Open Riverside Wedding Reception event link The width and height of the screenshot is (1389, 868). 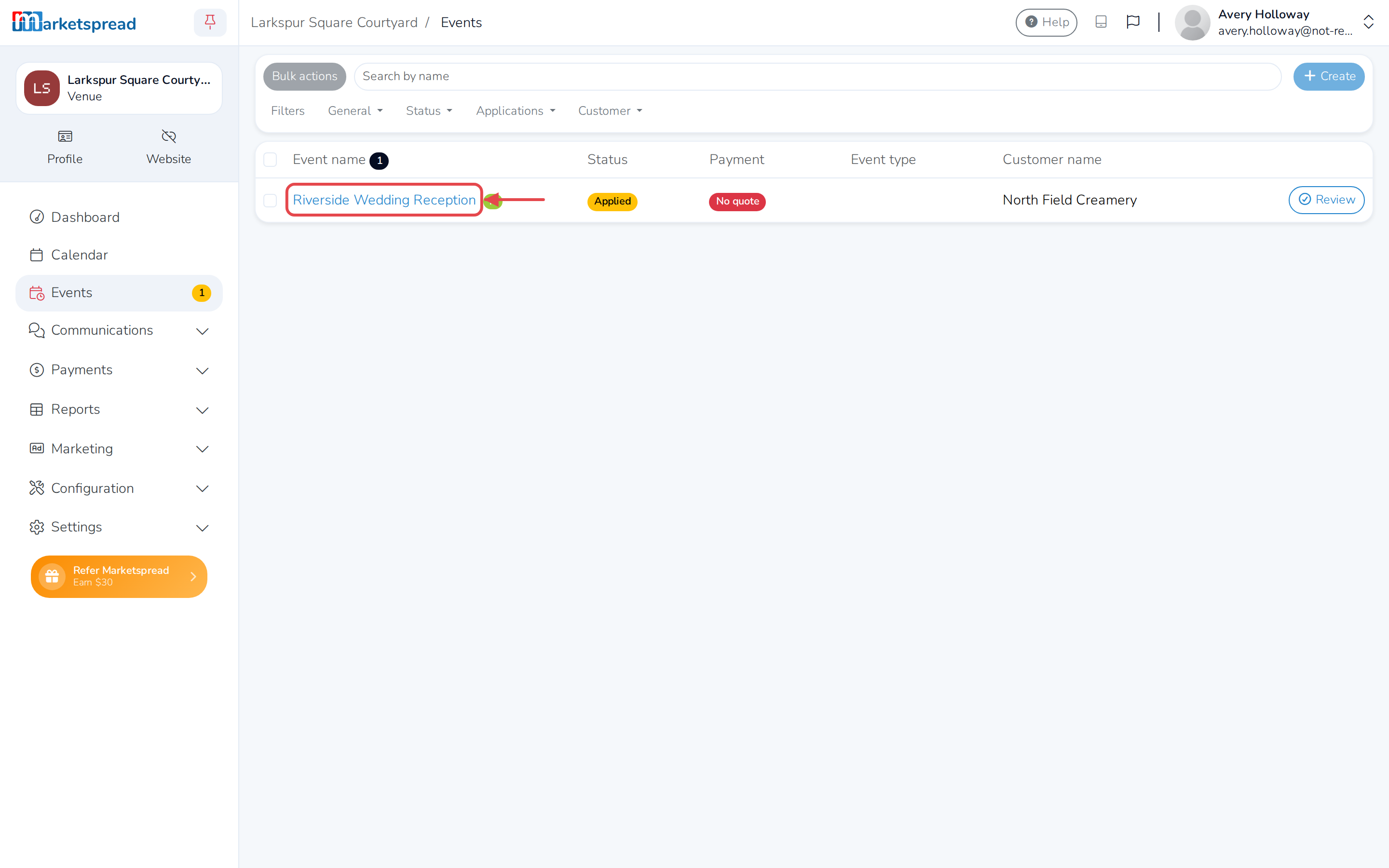coord(384,200)
